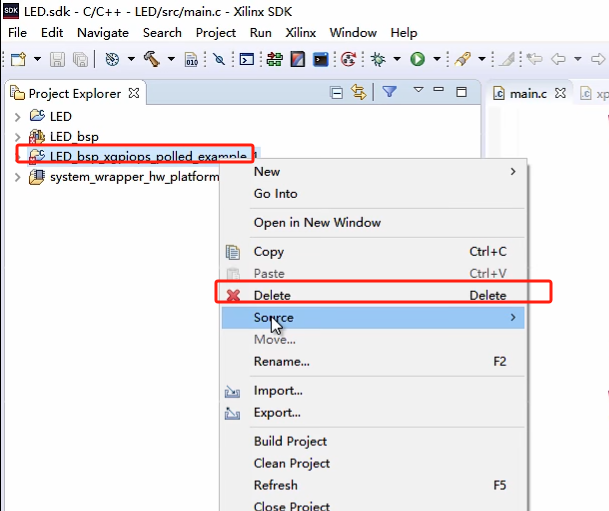Click the New project wizard icon
The width and height of the screenshot is (609, 511).
(18, 59)
